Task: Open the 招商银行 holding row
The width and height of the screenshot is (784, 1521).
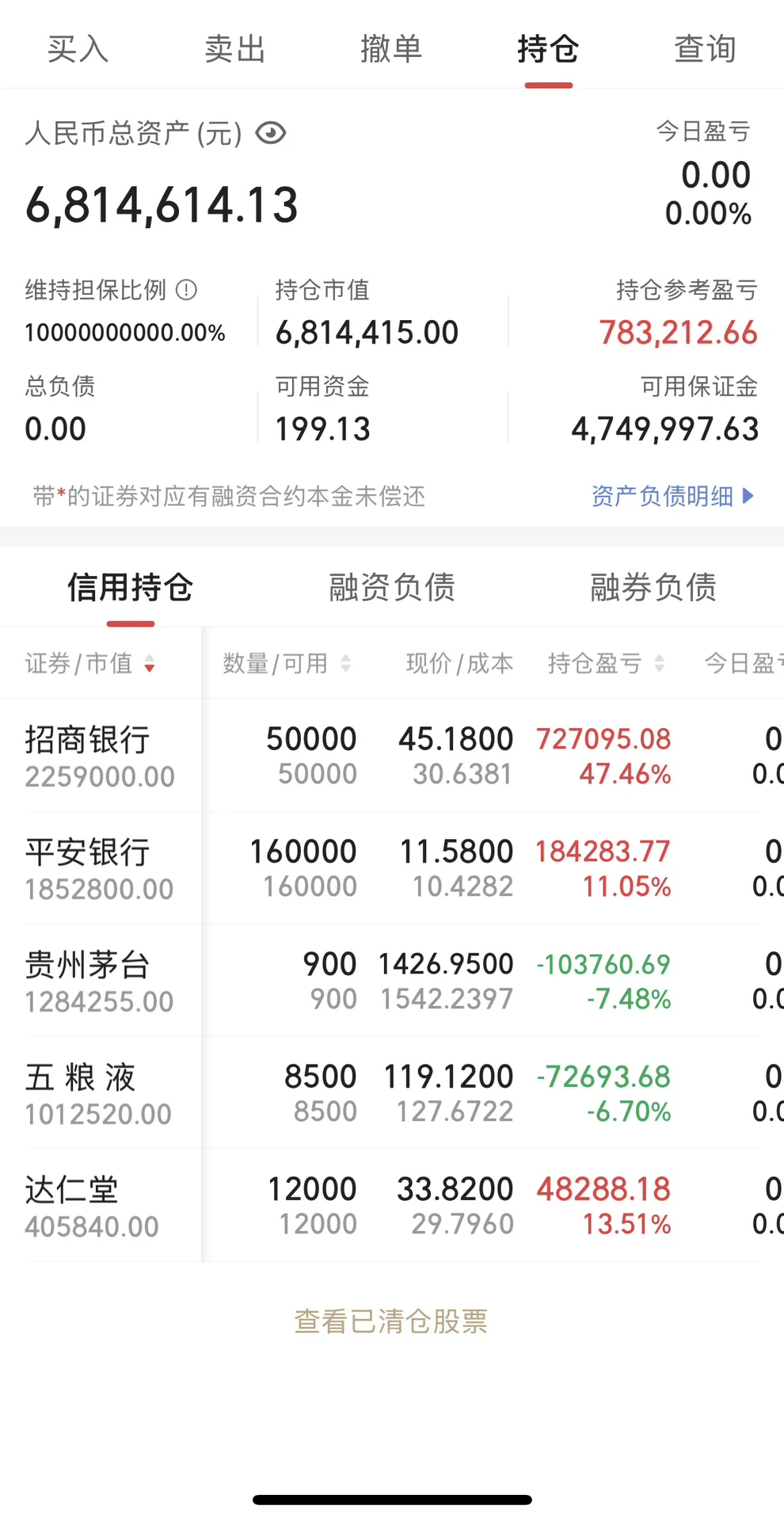Action: coord(392,756)
